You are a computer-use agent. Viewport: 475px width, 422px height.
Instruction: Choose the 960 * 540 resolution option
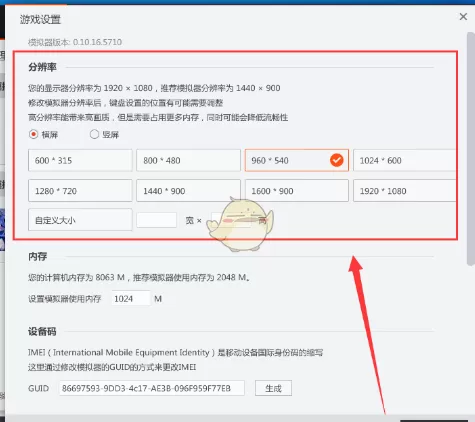(x=297, y=160)
